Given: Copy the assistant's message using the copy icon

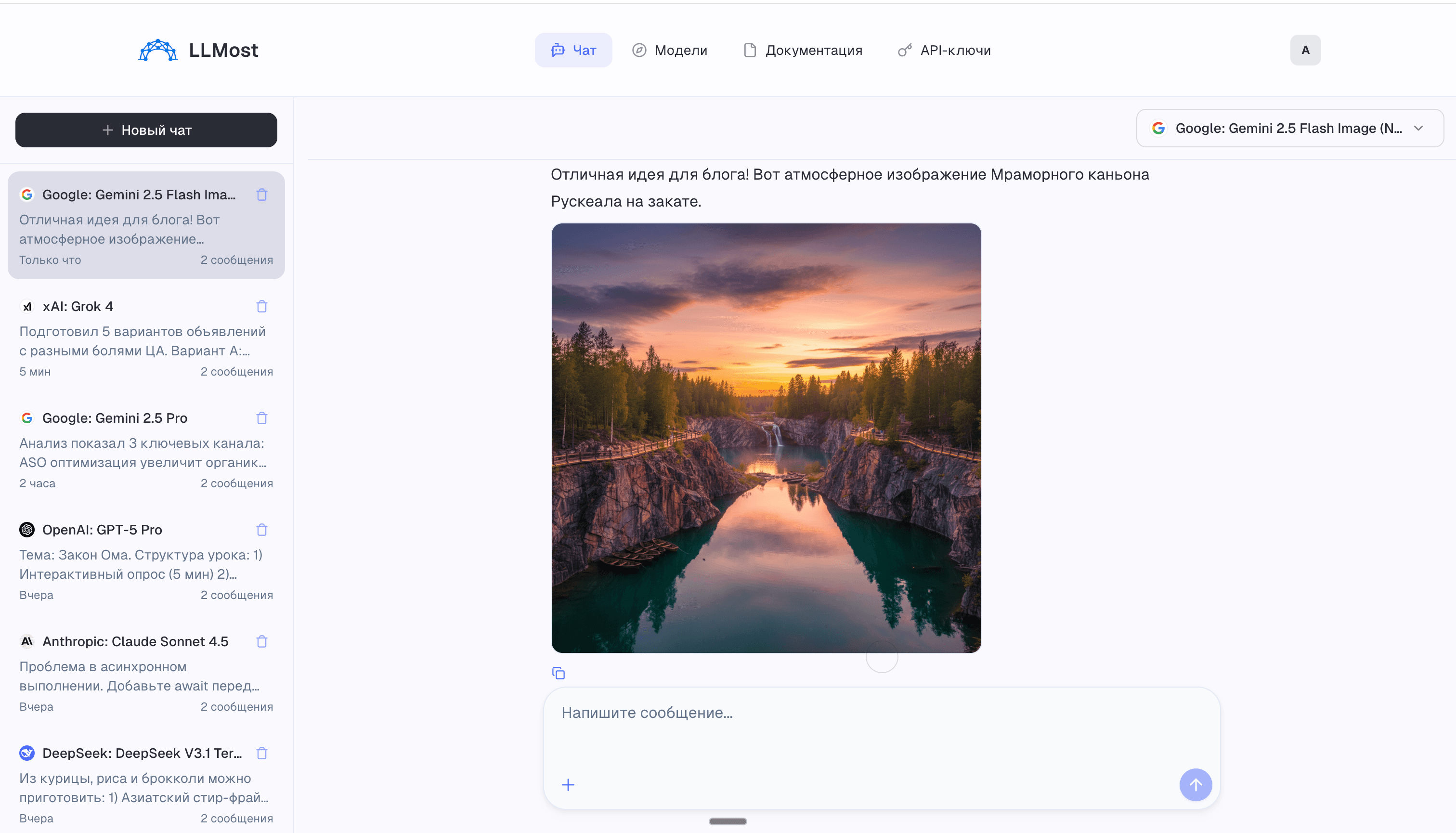Looking at the screenshot, I should pos(558,672).
